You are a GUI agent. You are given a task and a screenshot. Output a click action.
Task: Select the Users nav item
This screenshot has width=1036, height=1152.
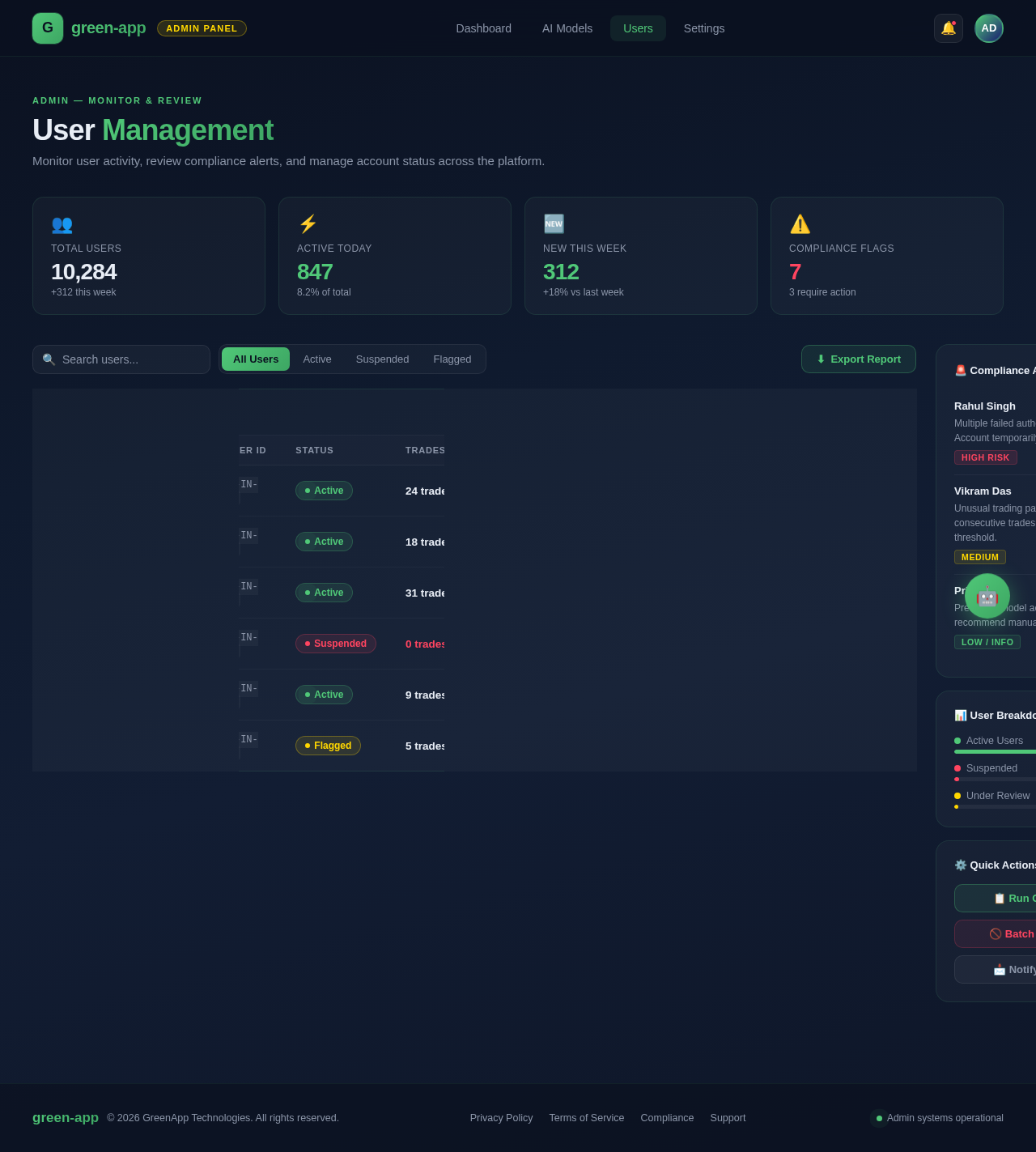point(638,28)
